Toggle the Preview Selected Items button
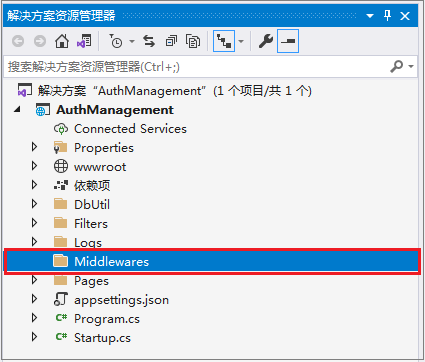This screenshot has width=425, height=362. point(288,41)
